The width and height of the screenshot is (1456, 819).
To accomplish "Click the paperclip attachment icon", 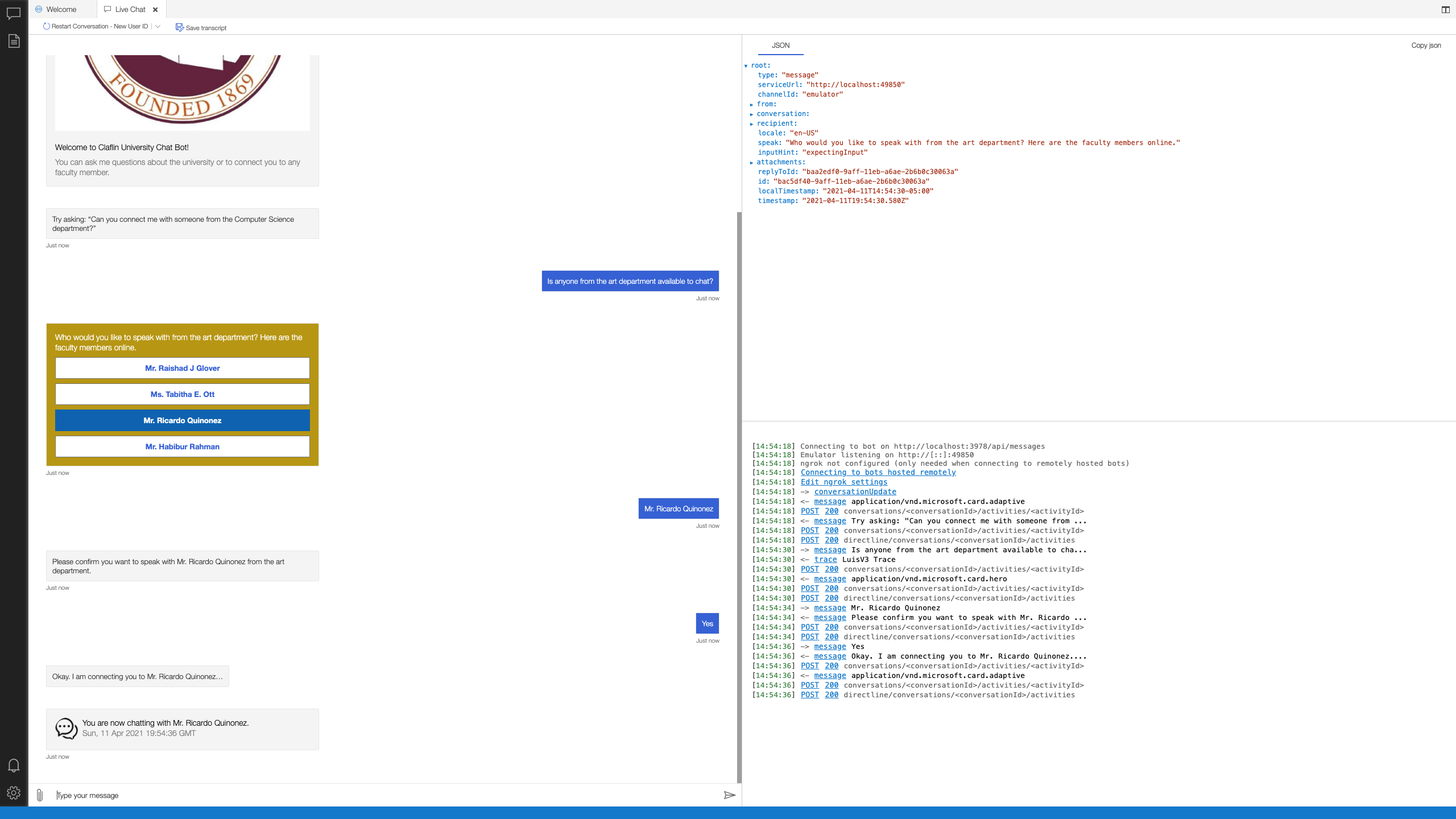I will click(x=39, y=795).
